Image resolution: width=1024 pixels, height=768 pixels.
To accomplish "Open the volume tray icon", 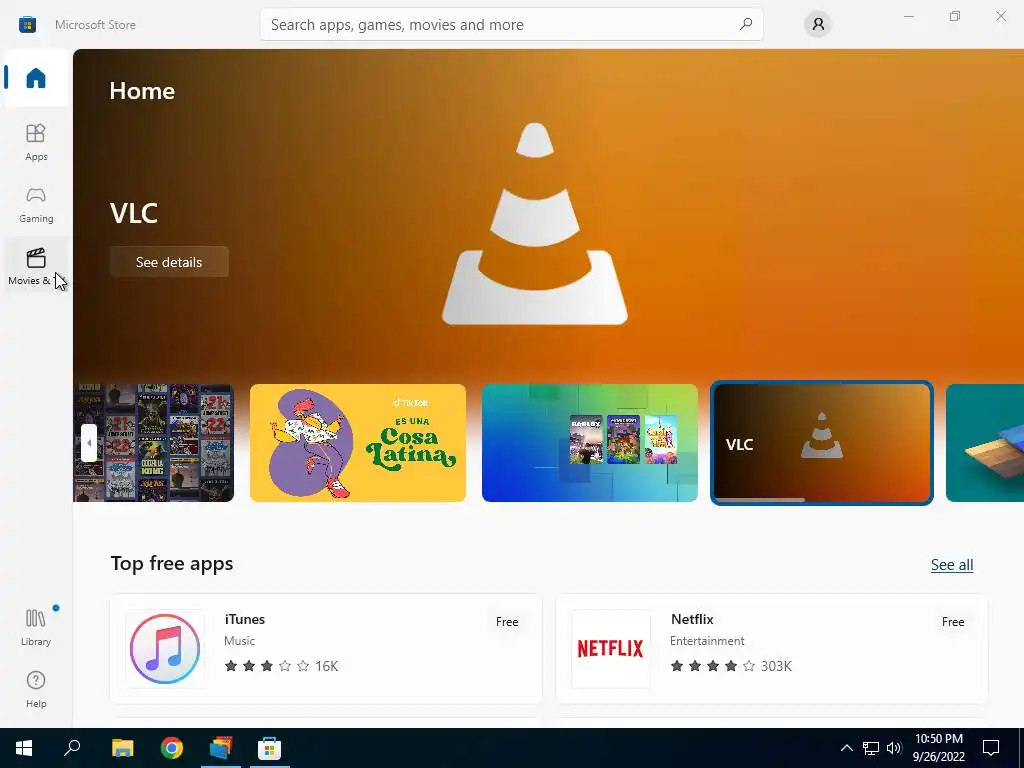I will pyautogui.click(x=894, y=748).
